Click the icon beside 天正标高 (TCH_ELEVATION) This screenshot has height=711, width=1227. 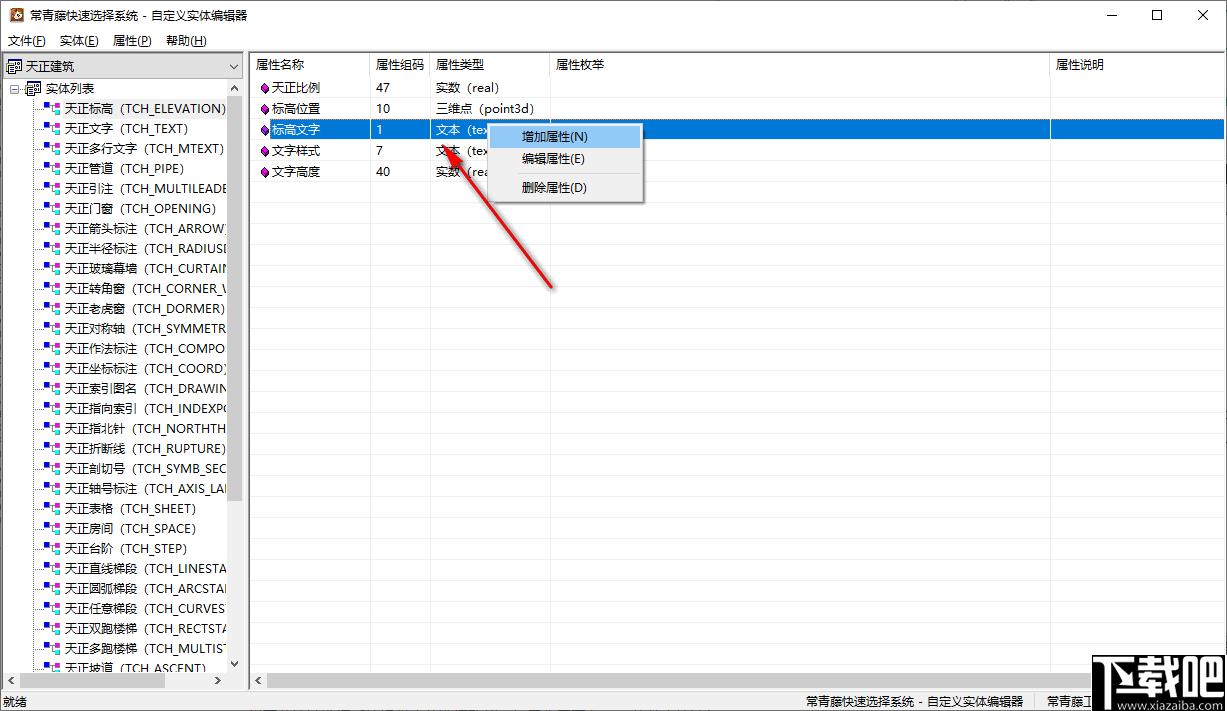[52, 108]
